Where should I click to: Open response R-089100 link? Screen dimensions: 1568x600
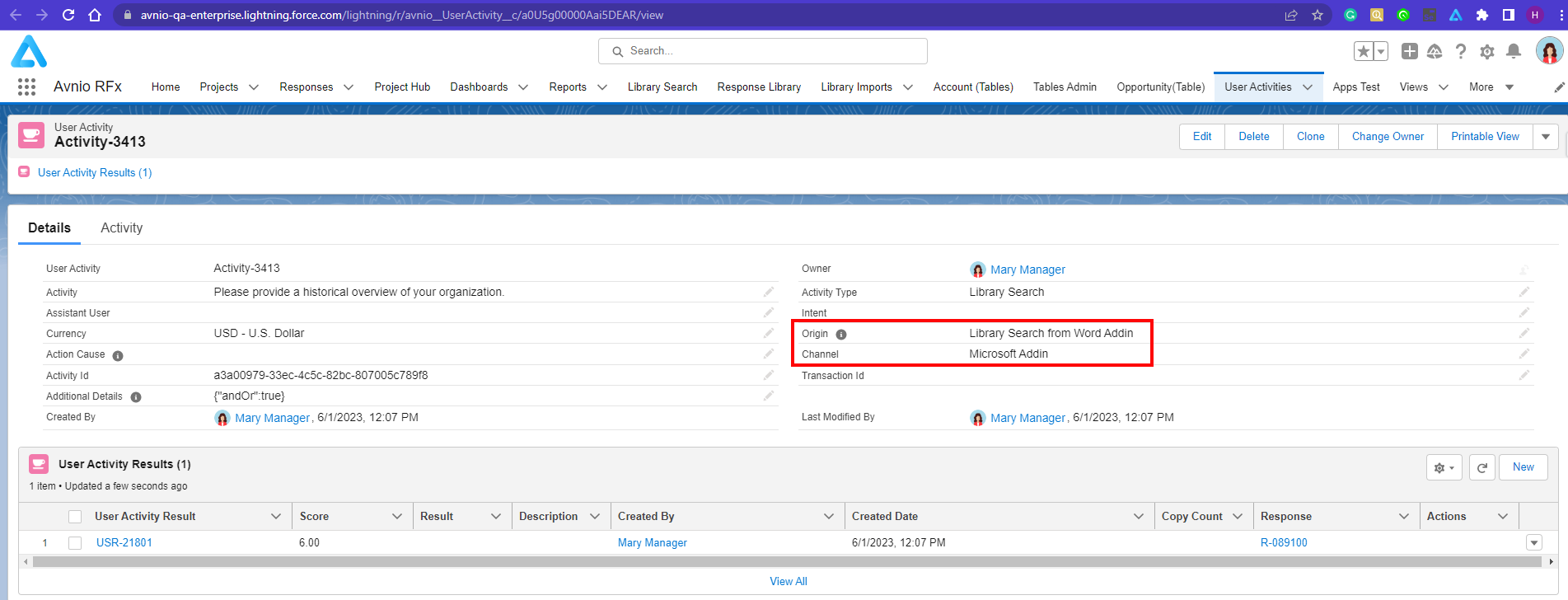click(1284, 543)
